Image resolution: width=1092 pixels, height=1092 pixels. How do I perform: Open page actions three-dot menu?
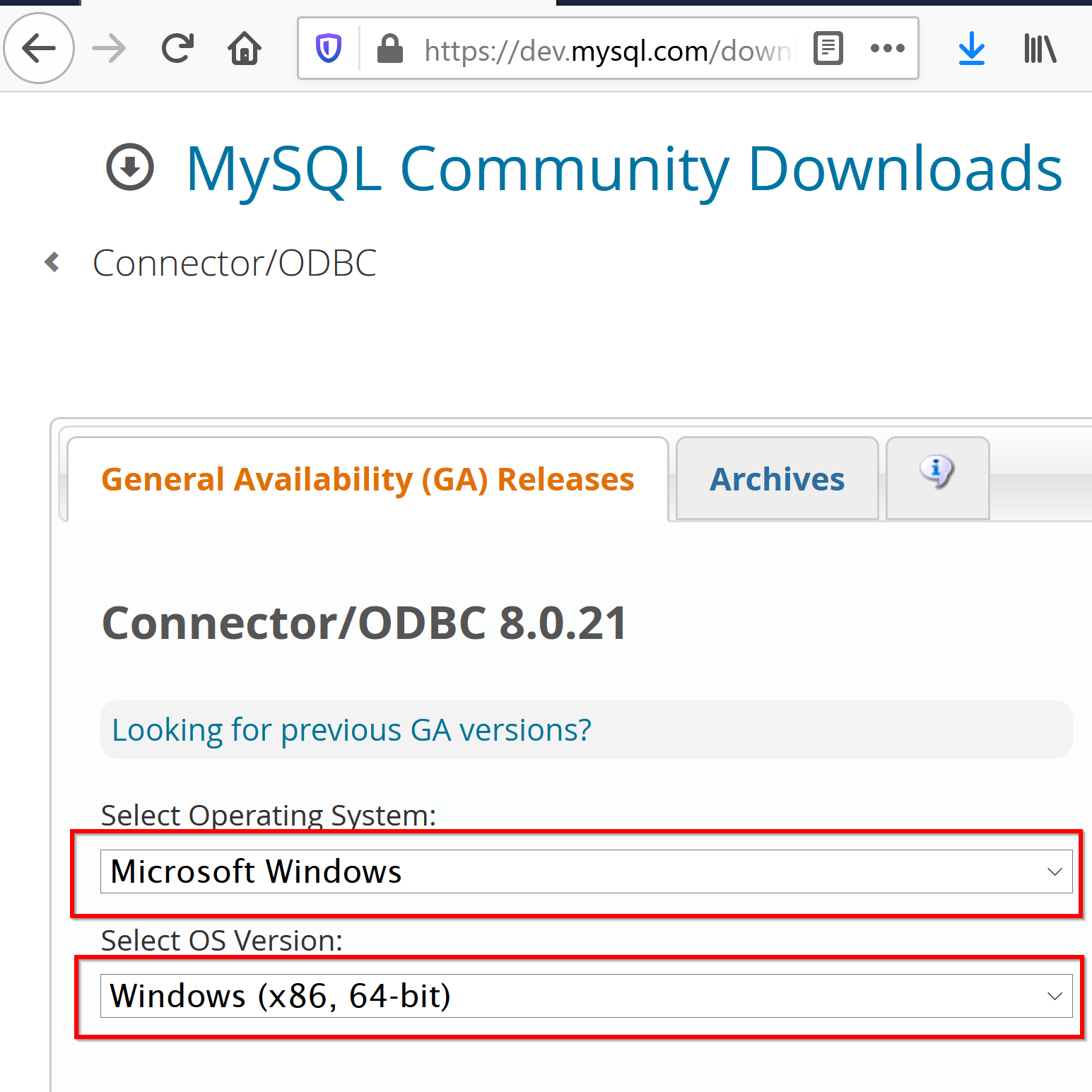coord(888,48)
